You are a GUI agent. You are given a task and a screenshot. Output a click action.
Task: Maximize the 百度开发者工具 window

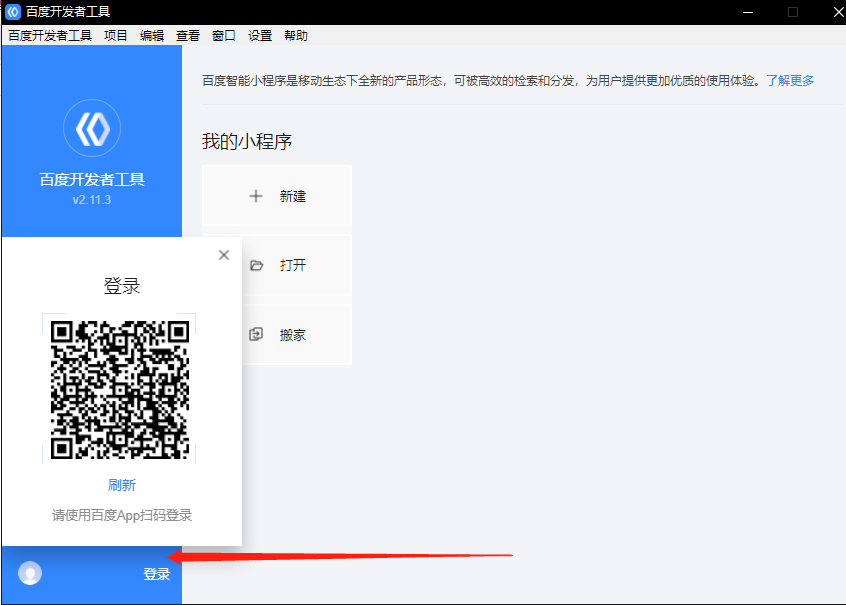(793, 12)
